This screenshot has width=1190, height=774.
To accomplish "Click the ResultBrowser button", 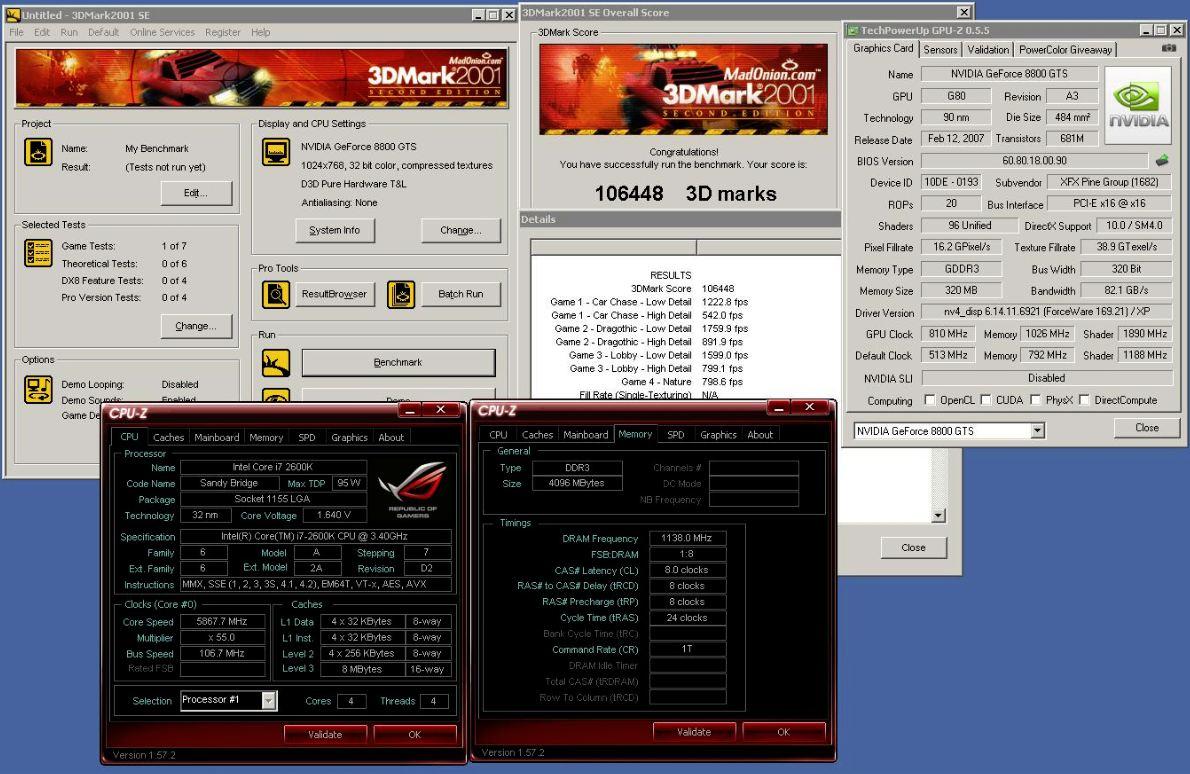I will (x=334, y=294).
